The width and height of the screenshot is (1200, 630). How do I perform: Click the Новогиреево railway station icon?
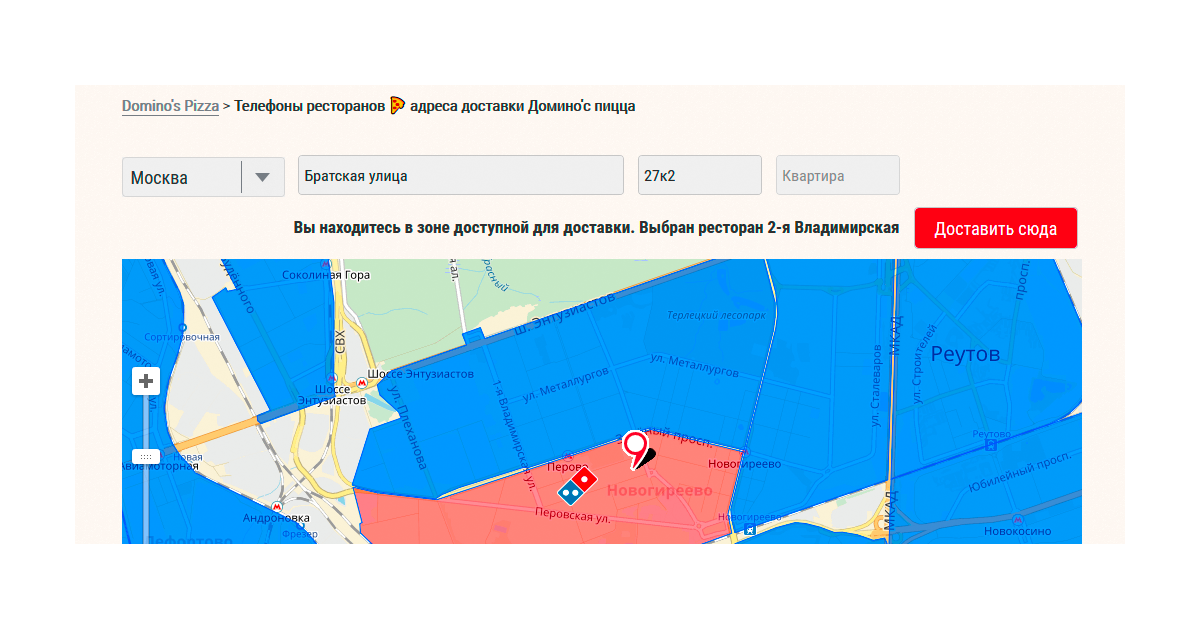click(749, 530)
